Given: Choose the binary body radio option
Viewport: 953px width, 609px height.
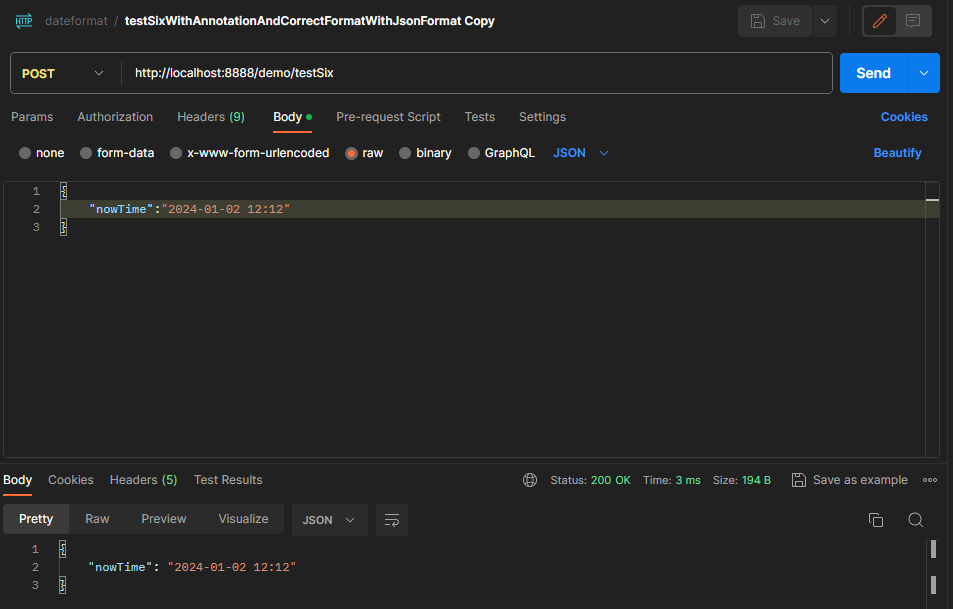Looking at the screenshot, I should 405,153.
